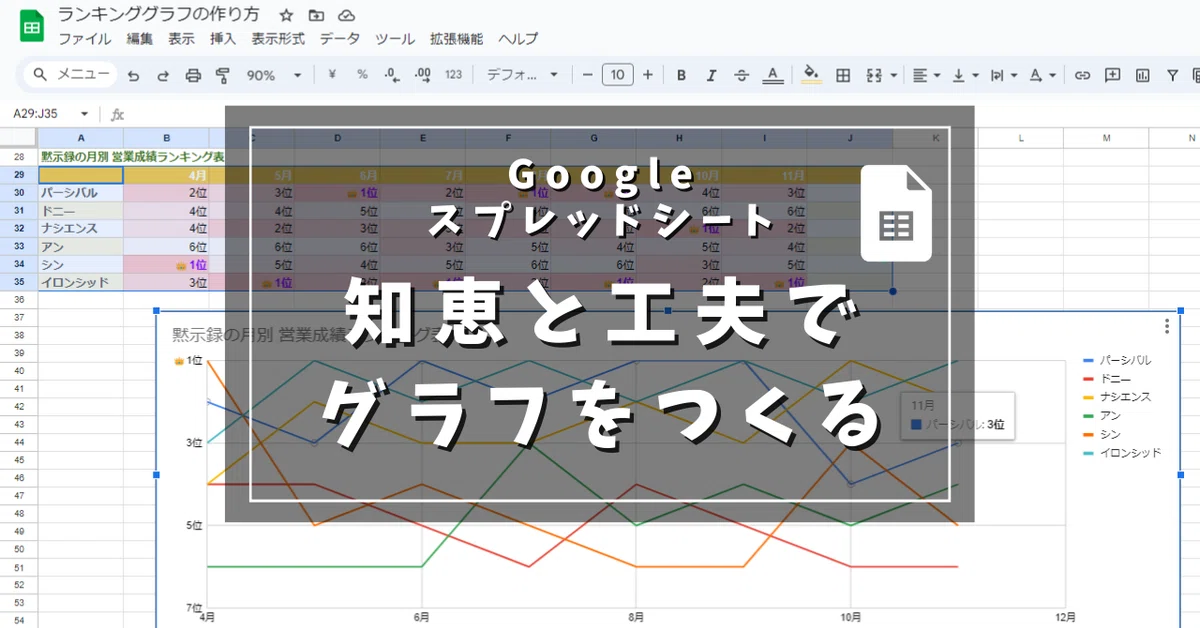Insert a comment

click(1112, 75)
